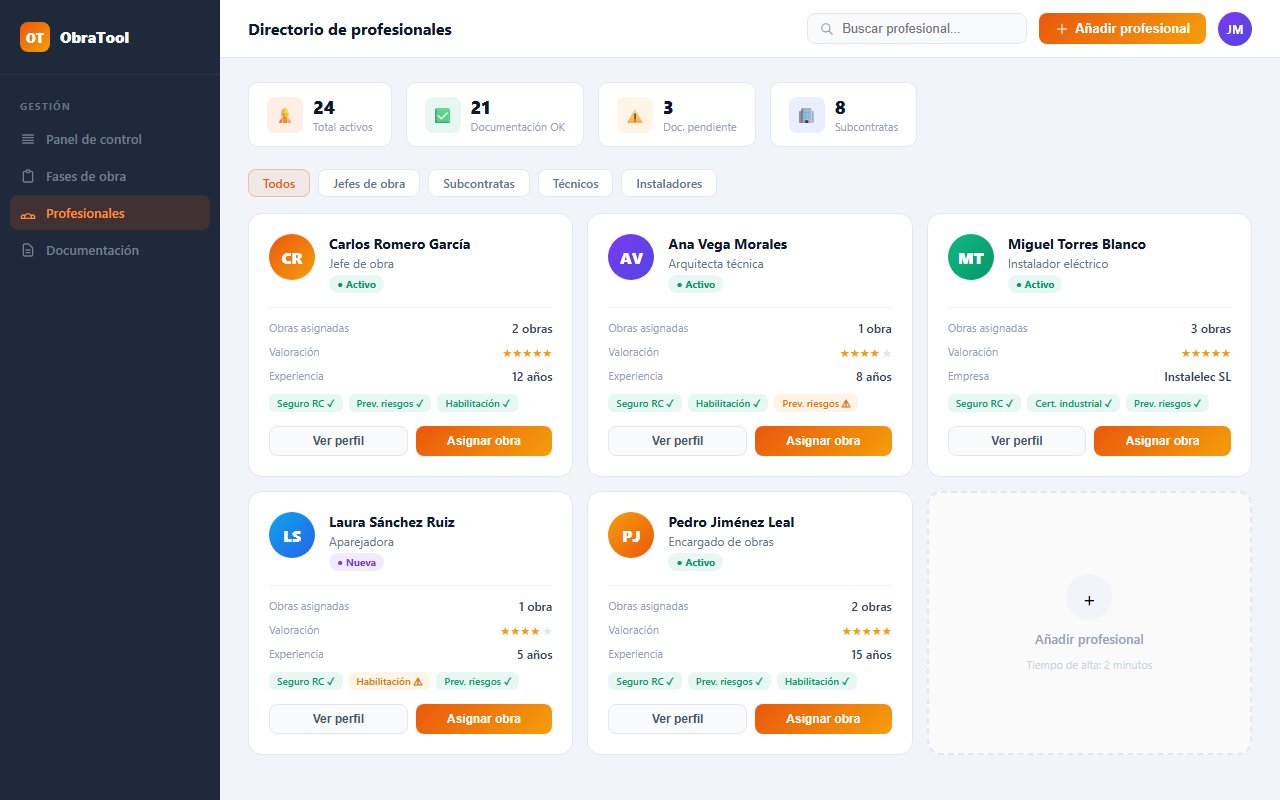Image resolution: width=1280 pixels, height=800 pixels.
Task: Click the Instalelec SL company value
Action: point(1198,377)
